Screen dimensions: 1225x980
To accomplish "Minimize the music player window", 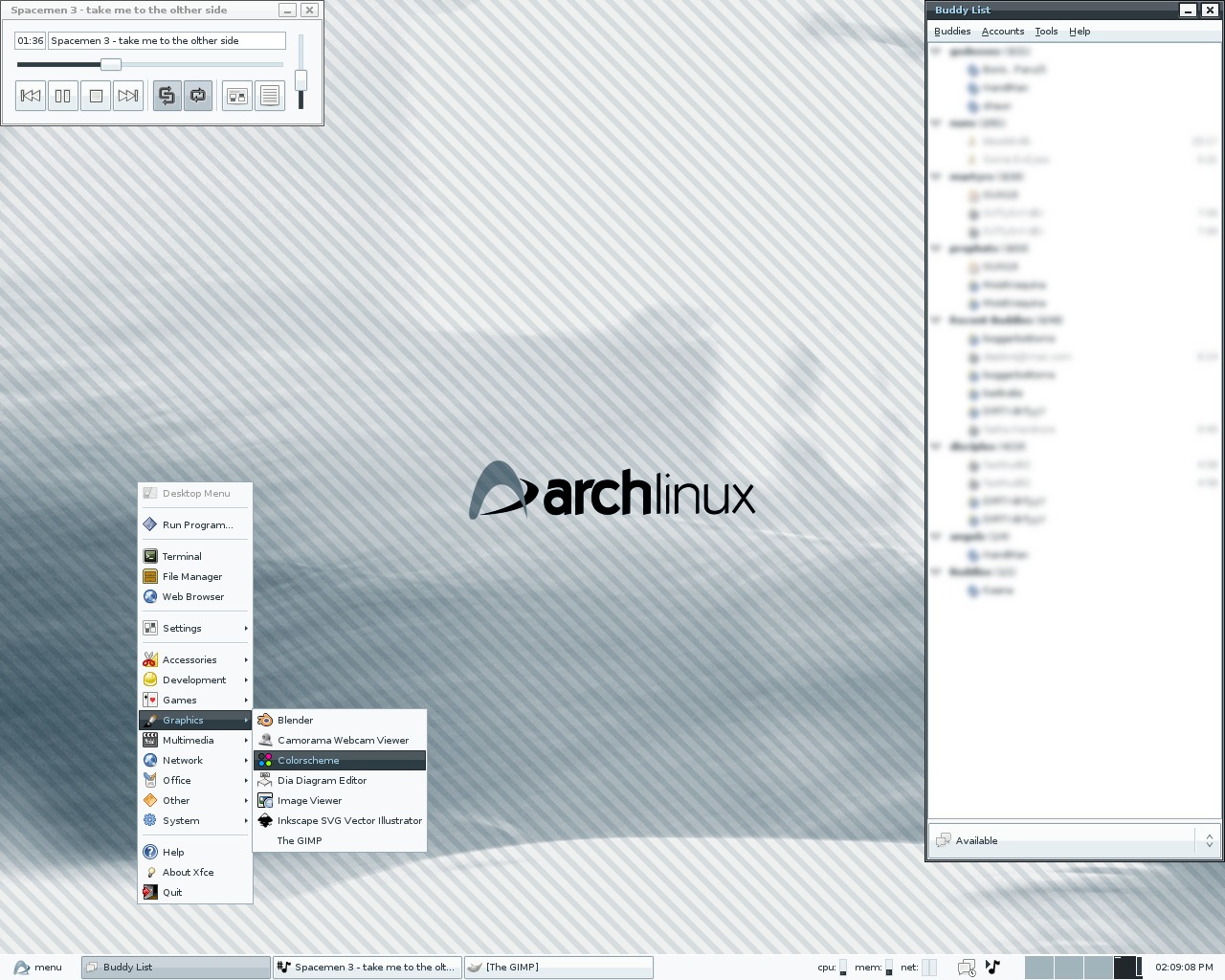I will click(x=287, y=10).
